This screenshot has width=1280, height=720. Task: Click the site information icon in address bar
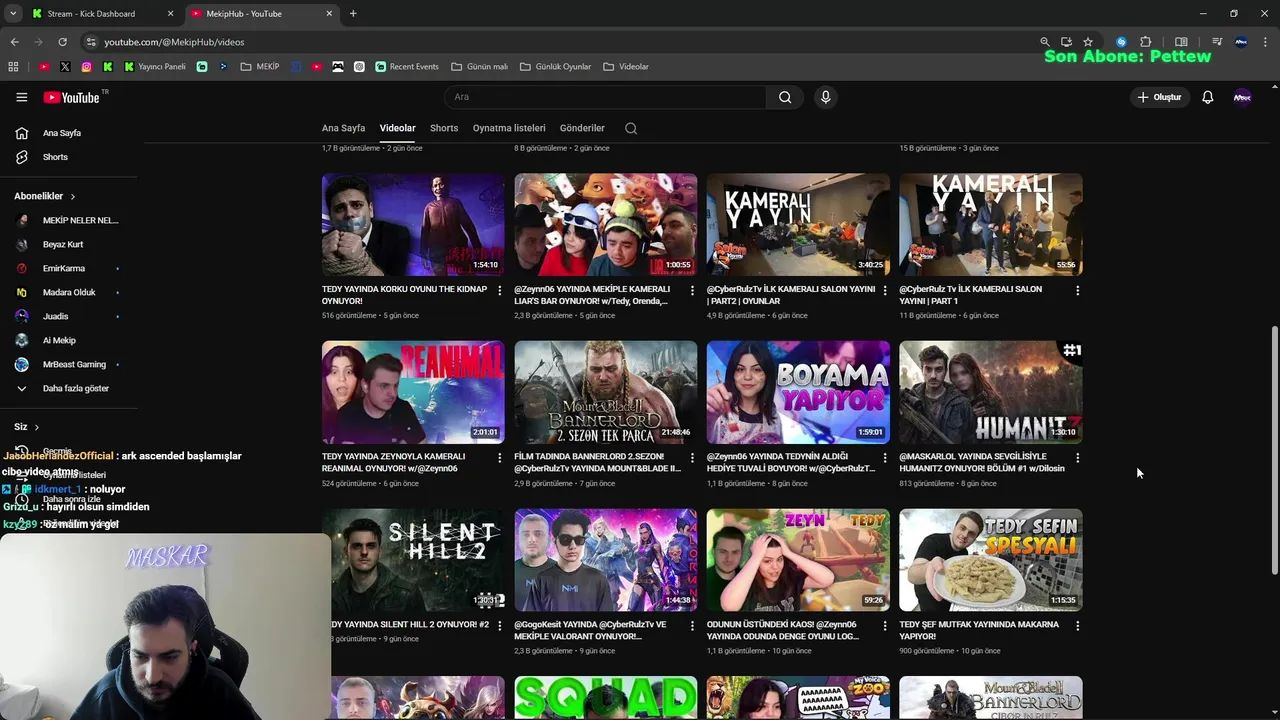91,42
